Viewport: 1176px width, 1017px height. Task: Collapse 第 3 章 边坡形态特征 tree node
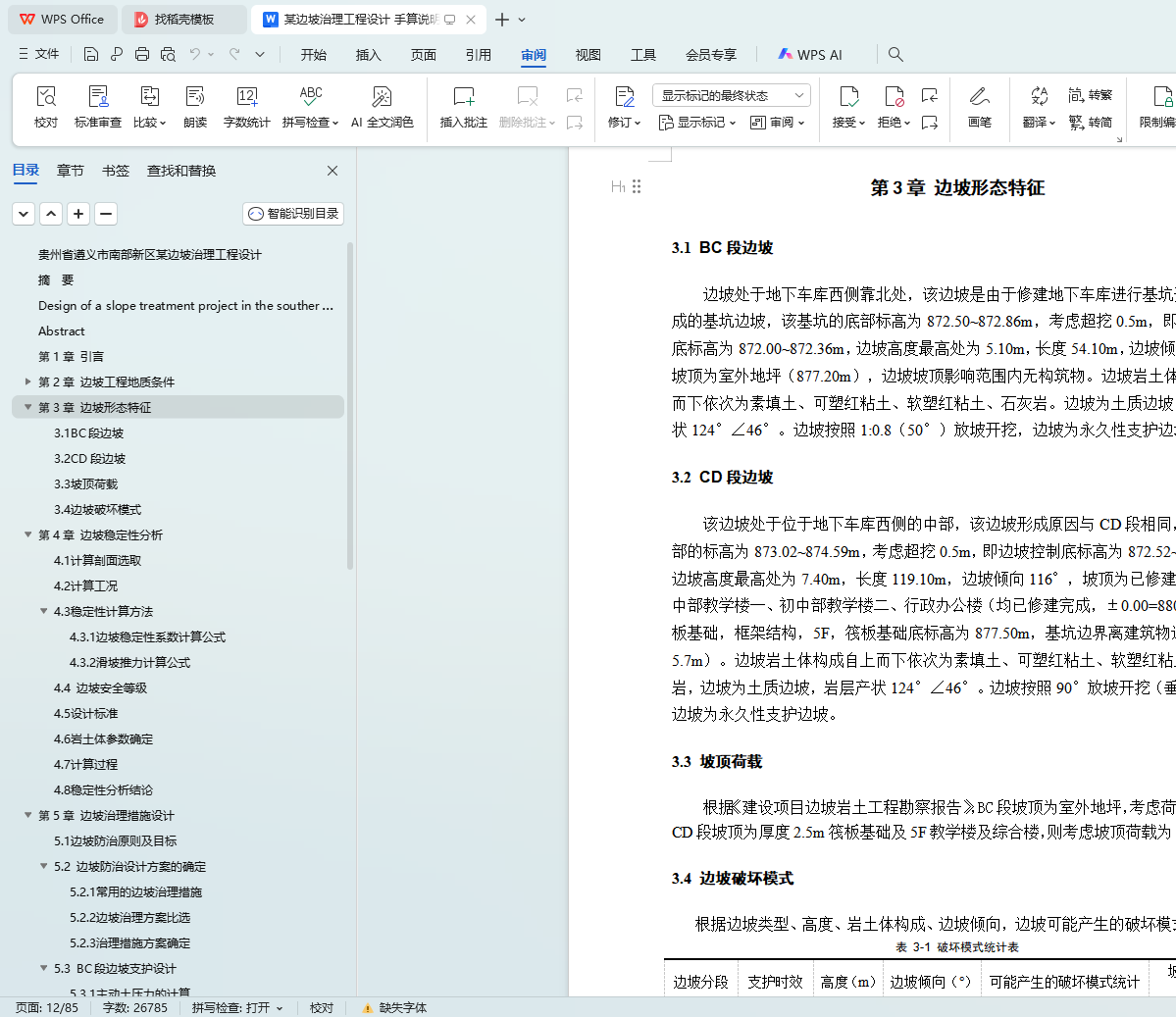coord(27,407)
